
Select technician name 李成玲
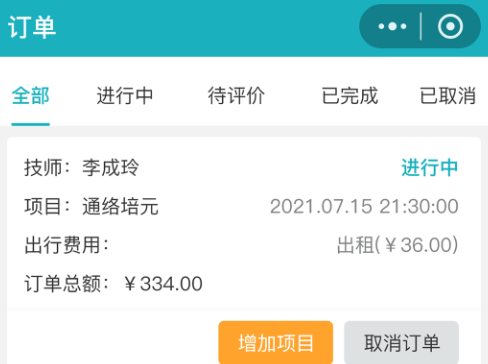(x=111, y=167)
